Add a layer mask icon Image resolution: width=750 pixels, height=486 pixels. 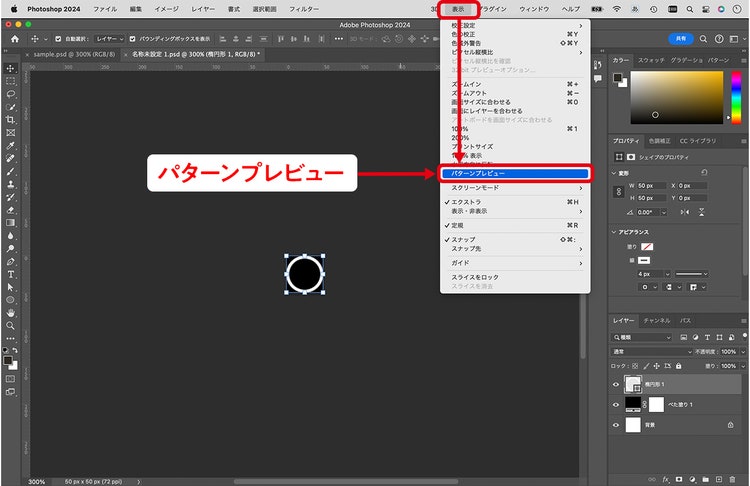click(x=679, y=479)
